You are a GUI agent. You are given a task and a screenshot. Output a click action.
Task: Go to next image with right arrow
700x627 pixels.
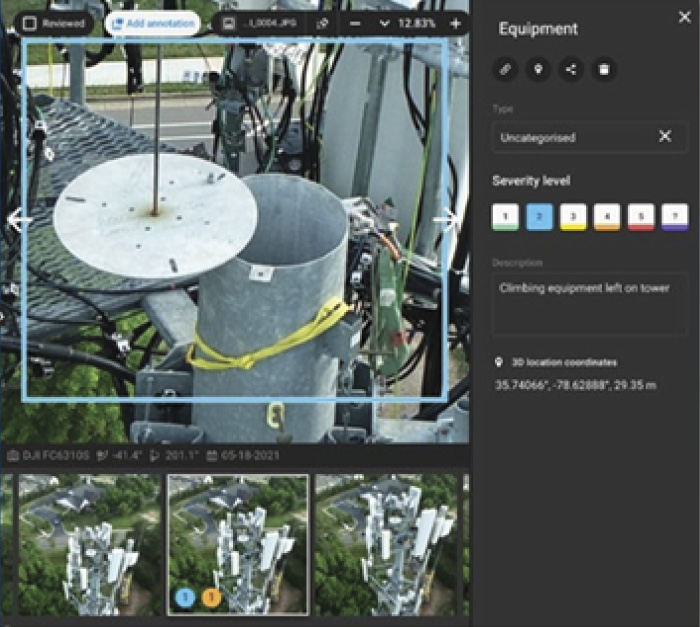coord(445,219)
